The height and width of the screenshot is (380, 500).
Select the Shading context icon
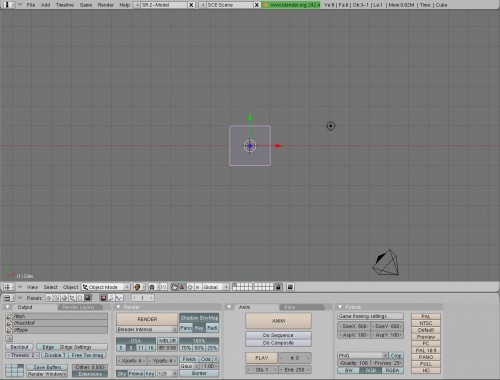64,298
